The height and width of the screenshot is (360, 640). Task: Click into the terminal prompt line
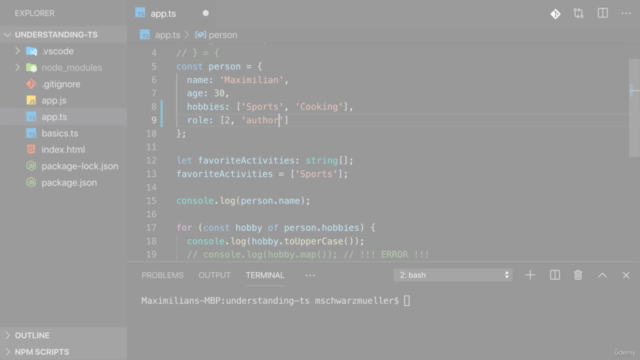click(276, 301)
